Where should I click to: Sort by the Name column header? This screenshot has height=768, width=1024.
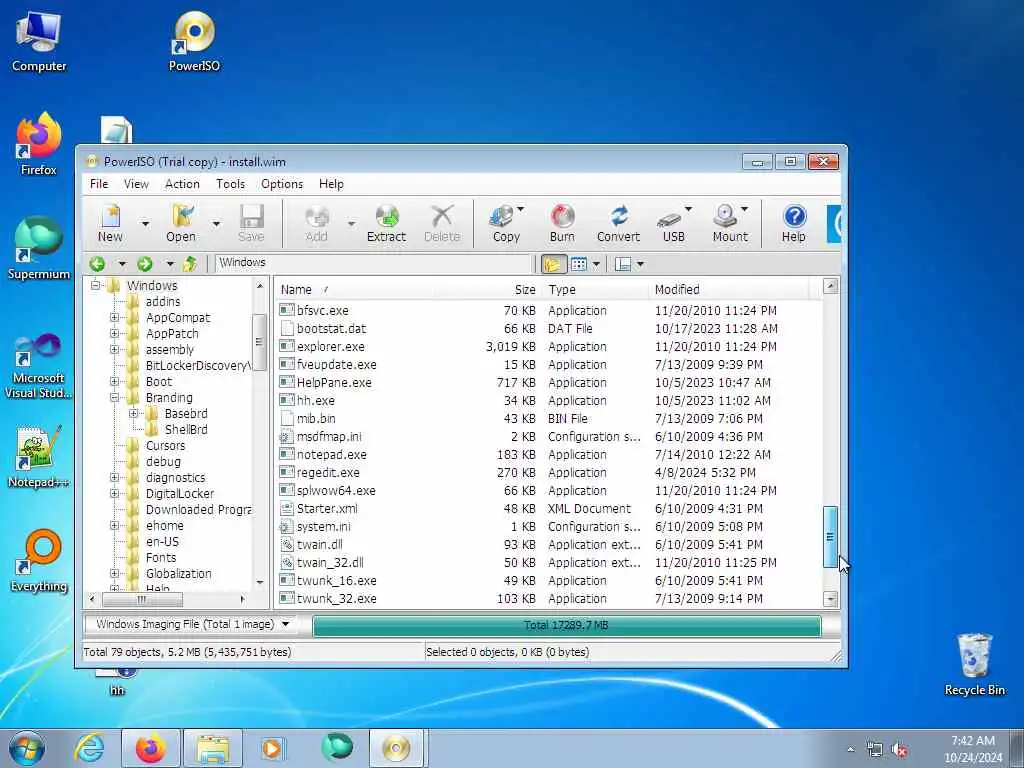pos(356,289)
